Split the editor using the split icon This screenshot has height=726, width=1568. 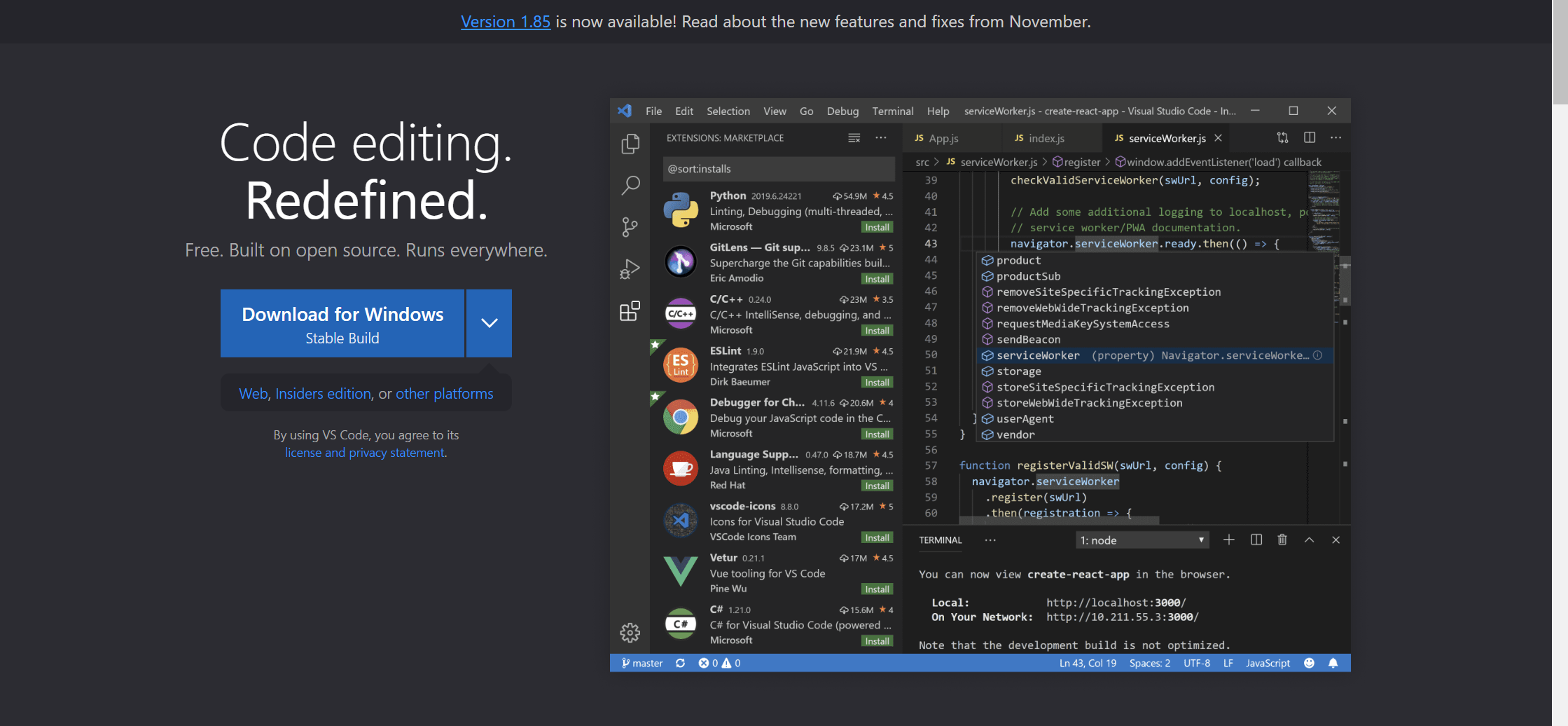pos(1310,138)
